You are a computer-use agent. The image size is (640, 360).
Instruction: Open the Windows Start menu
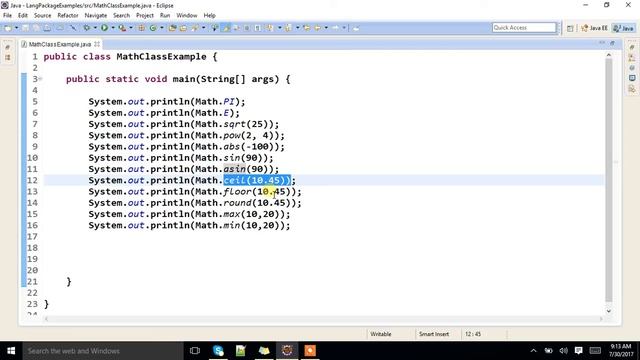coord(11,351)
